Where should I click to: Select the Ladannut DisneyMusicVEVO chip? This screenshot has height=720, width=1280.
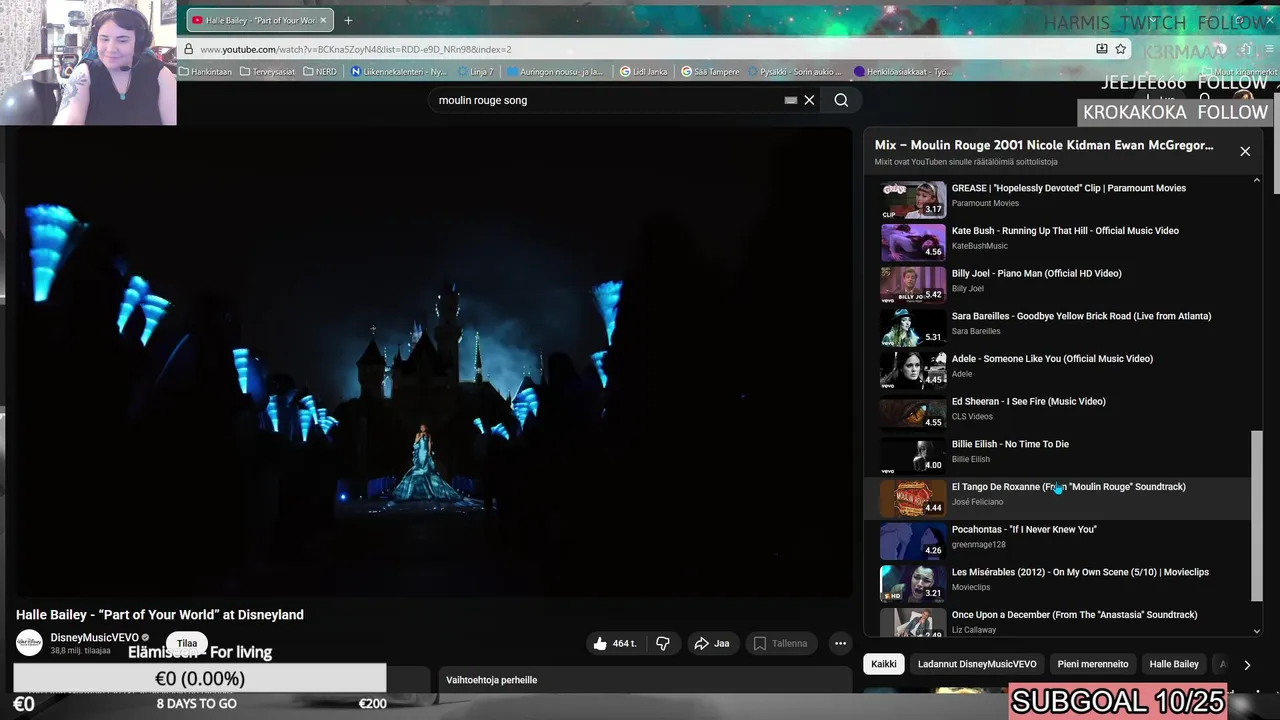(x=977, y=664)
